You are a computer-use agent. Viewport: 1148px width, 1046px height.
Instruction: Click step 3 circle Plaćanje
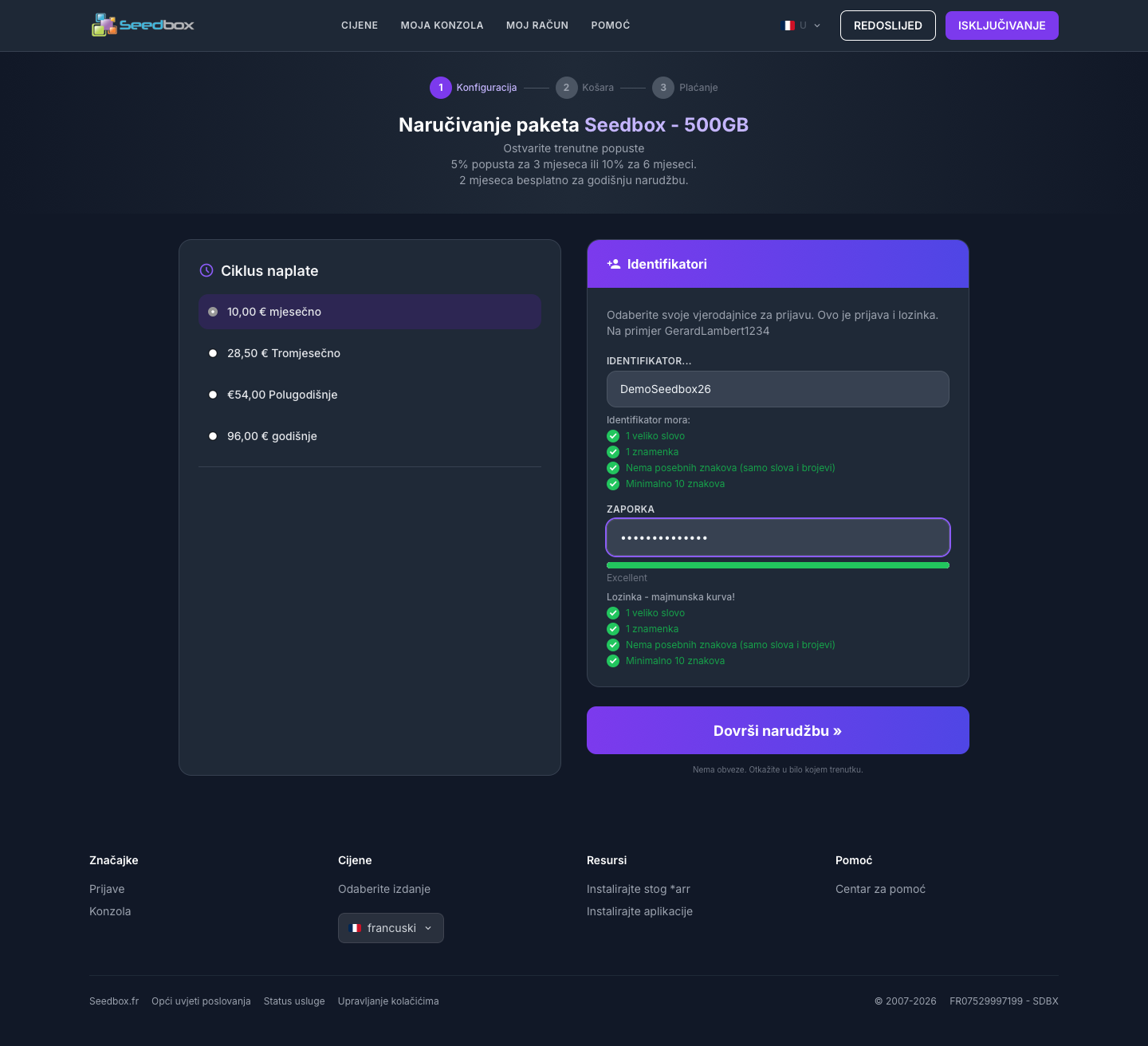663,88
